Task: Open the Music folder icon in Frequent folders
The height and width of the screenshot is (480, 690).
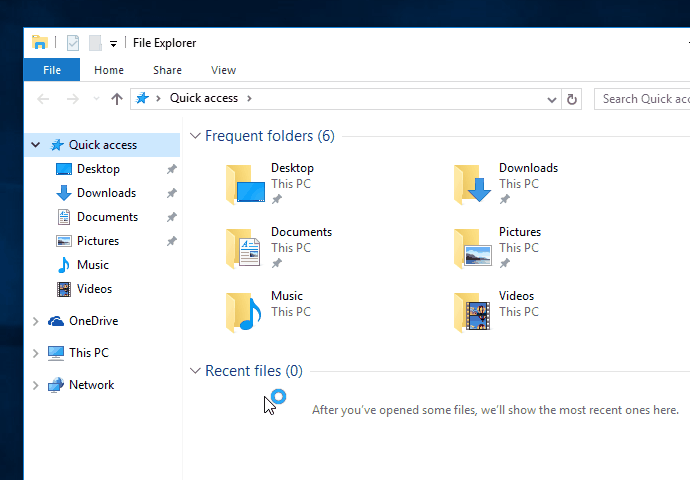Action: pos(244,312)
